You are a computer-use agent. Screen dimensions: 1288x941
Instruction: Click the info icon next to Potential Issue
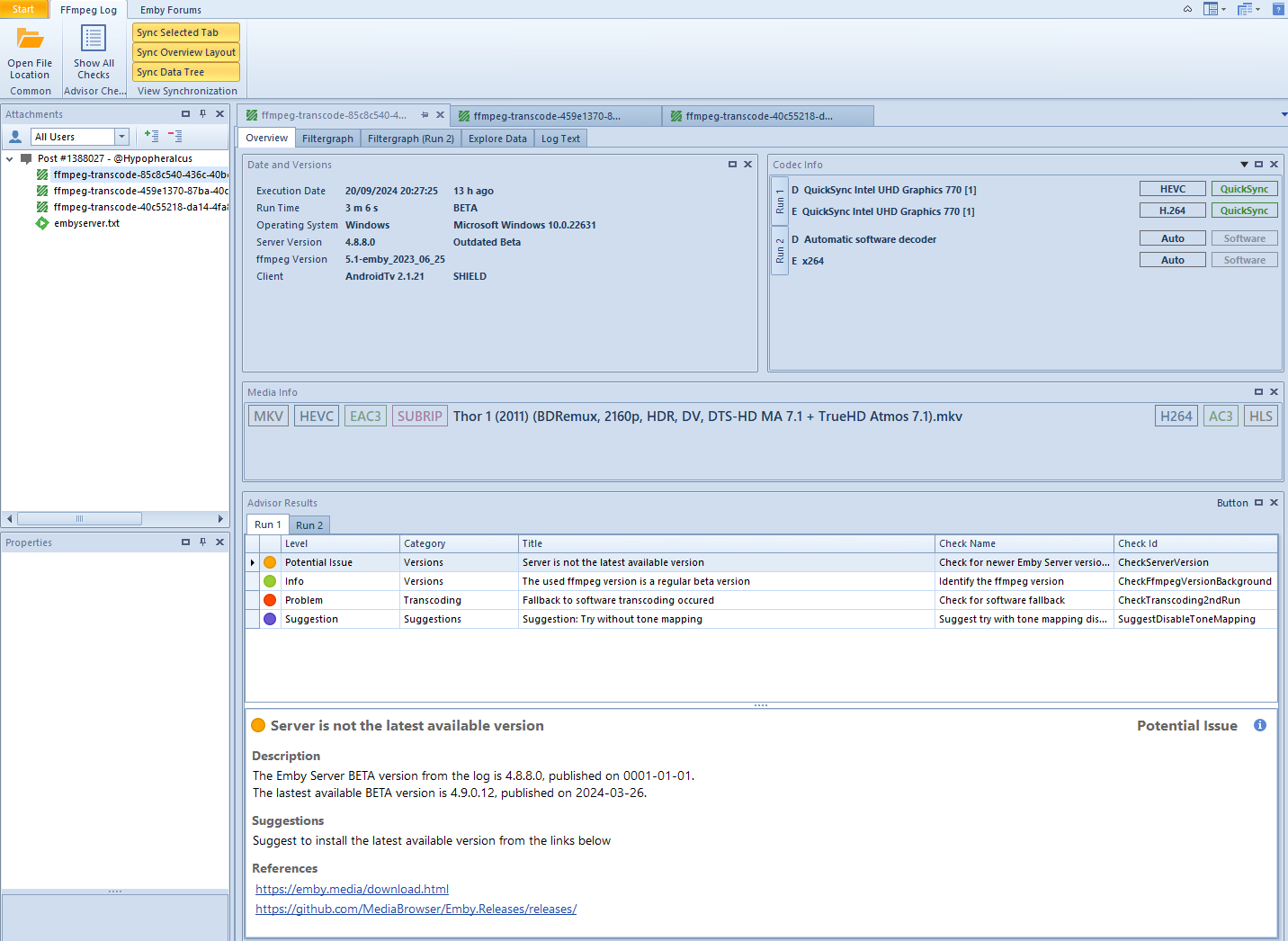(x=1259, y=725)
